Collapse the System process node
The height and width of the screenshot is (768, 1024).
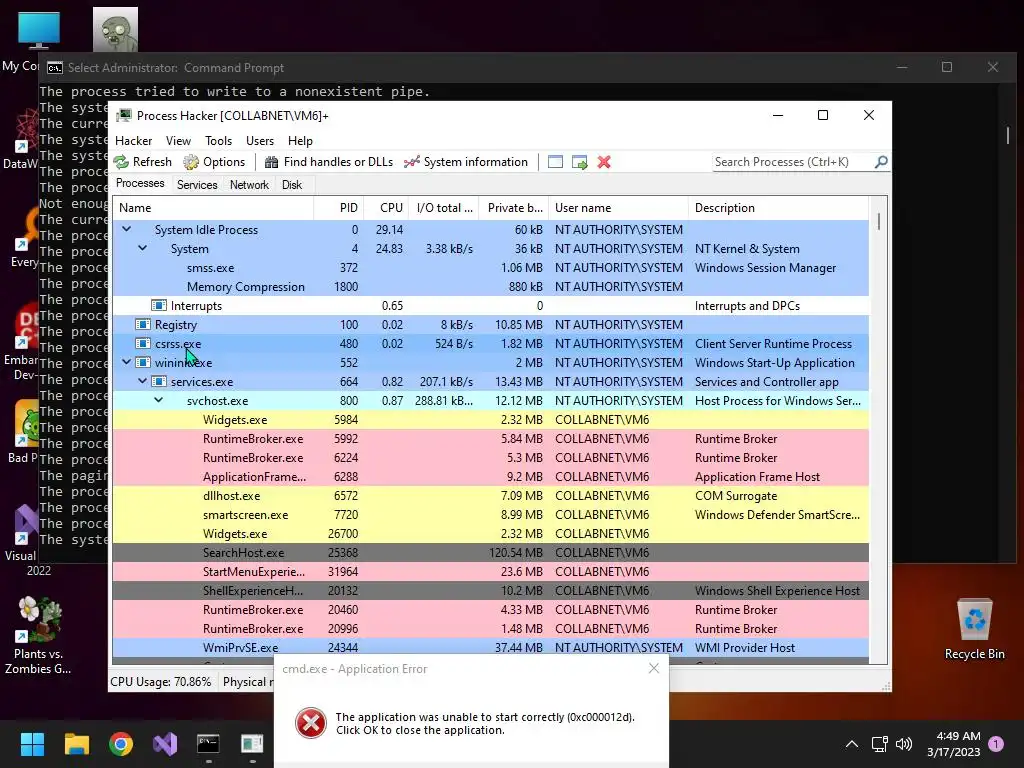pyautogui.click(x=142, y=248)
